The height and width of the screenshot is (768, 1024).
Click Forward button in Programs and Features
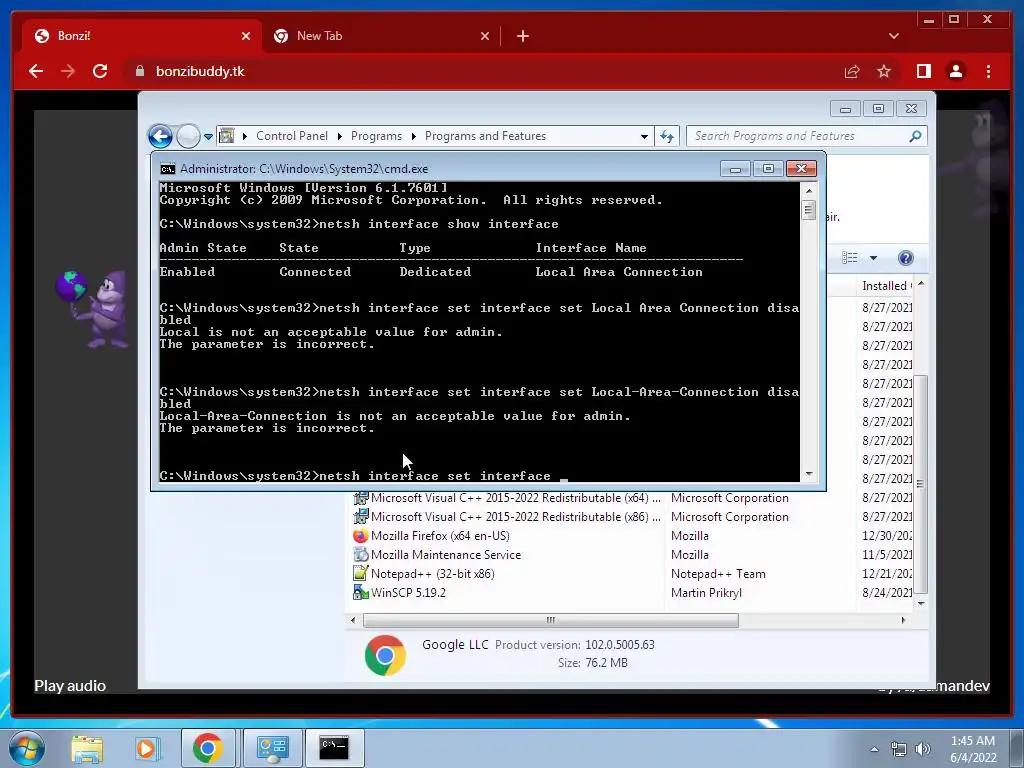(x=188, y=136)
